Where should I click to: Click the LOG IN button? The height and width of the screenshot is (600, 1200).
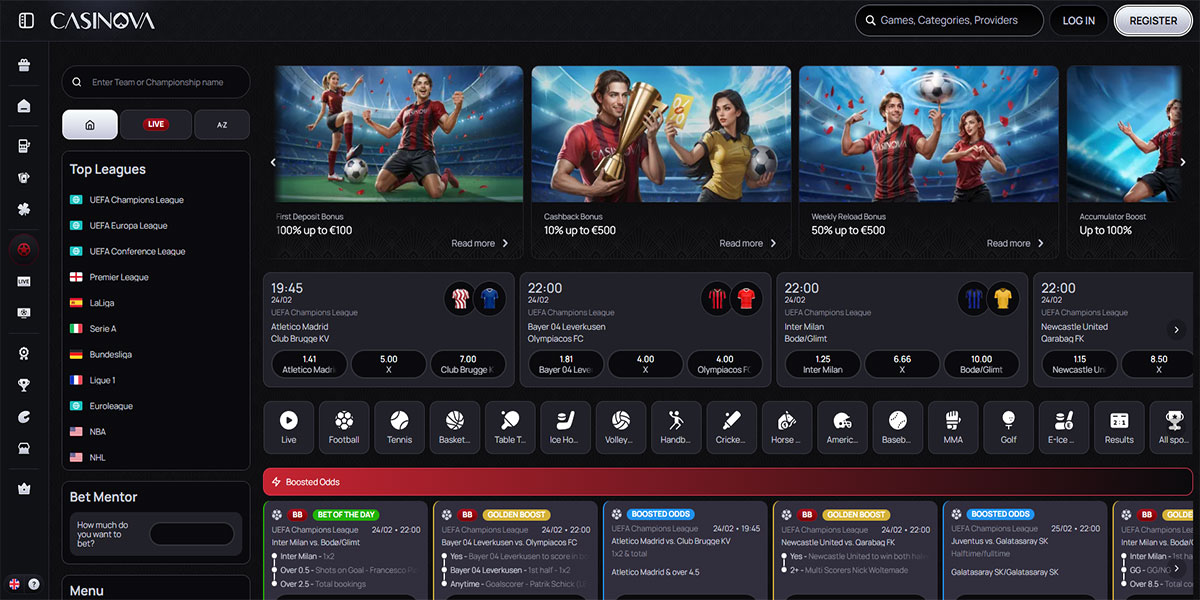coord(1078,20)
